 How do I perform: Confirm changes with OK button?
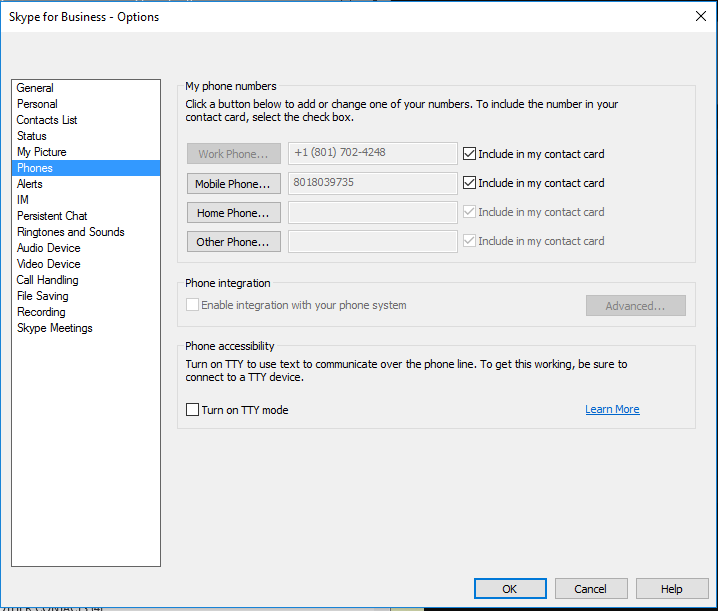510,589
